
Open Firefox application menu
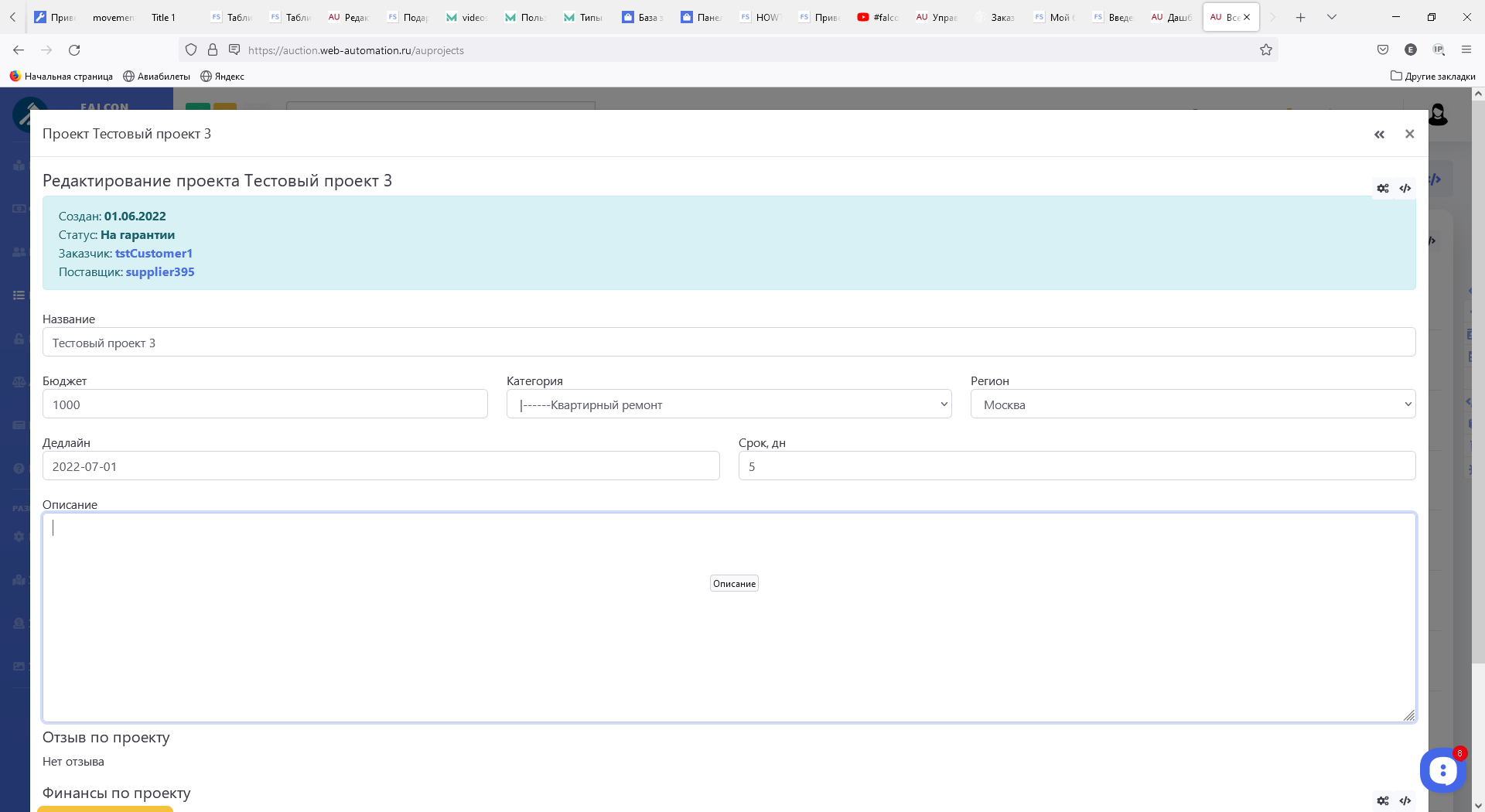click(x=1466, y=50)
